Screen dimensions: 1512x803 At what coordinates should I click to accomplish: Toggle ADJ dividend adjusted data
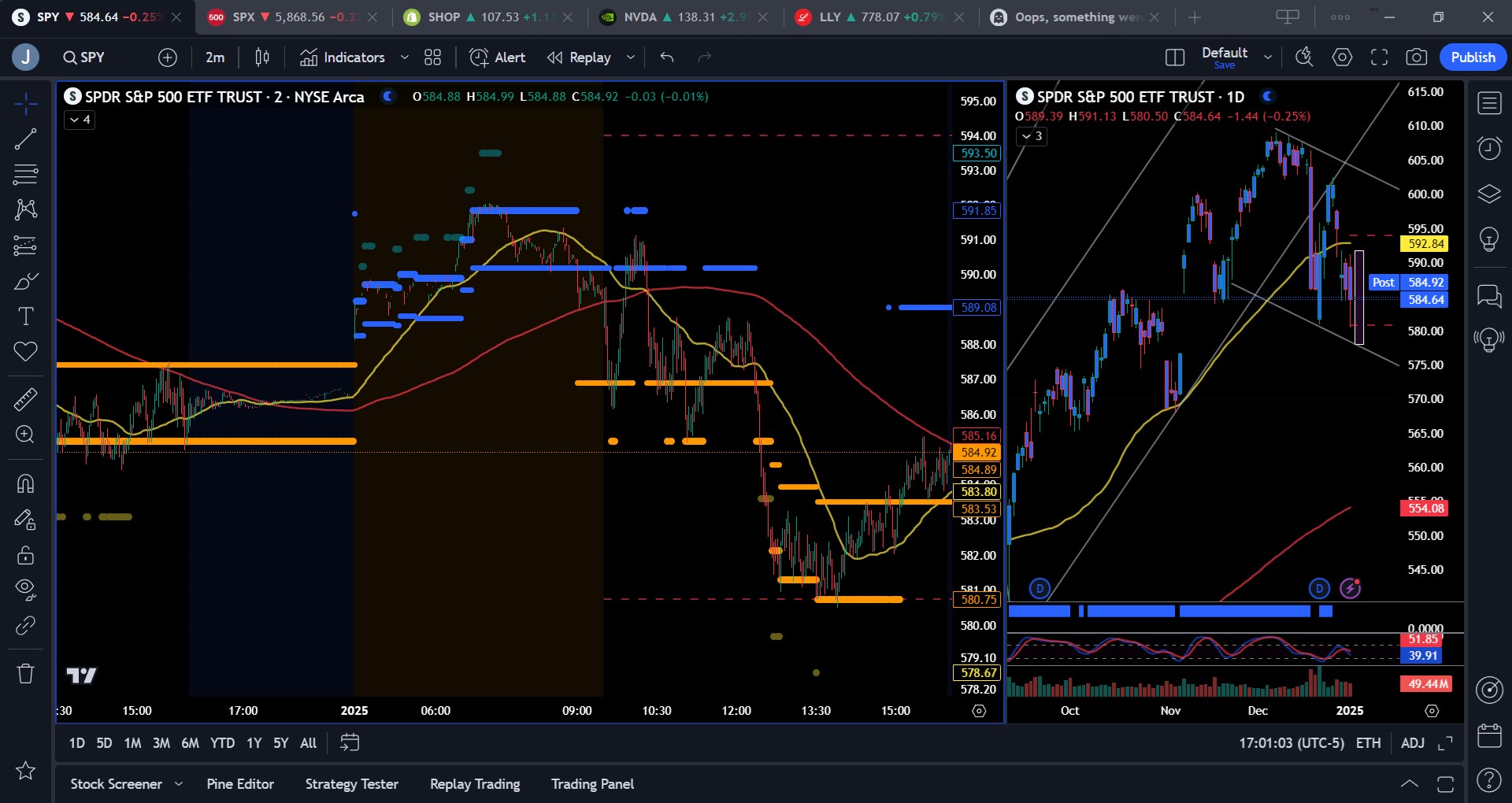point(1413,742)
